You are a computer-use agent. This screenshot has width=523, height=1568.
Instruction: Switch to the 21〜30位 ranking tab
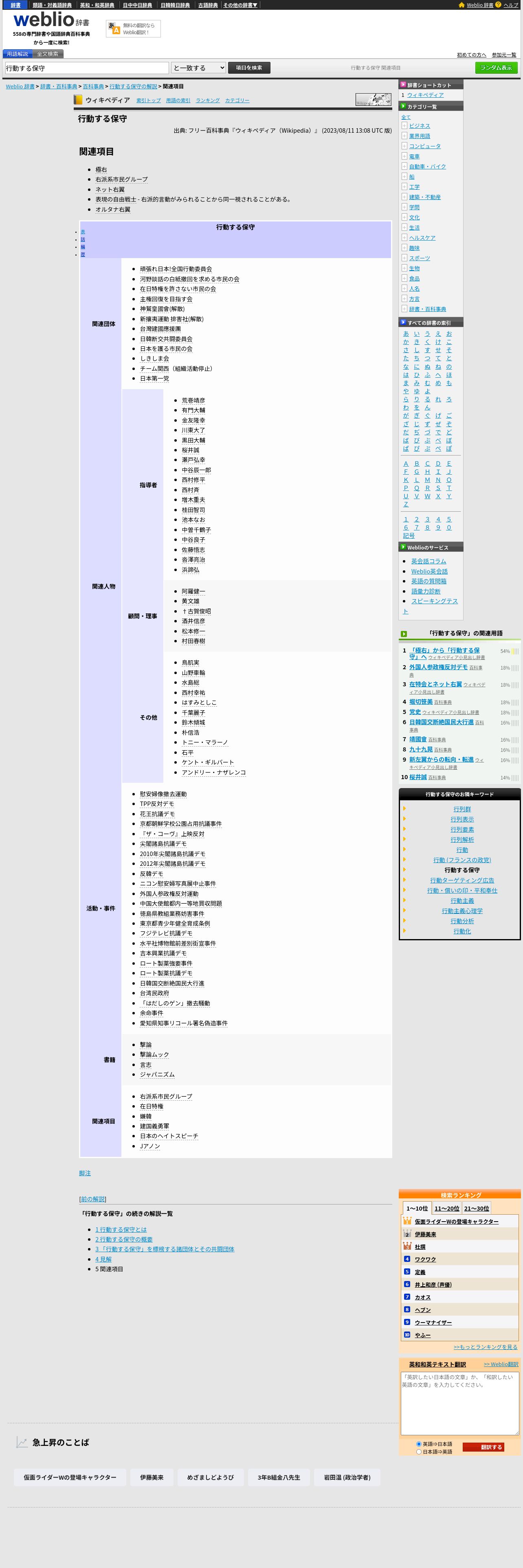tap(476, 1208)
